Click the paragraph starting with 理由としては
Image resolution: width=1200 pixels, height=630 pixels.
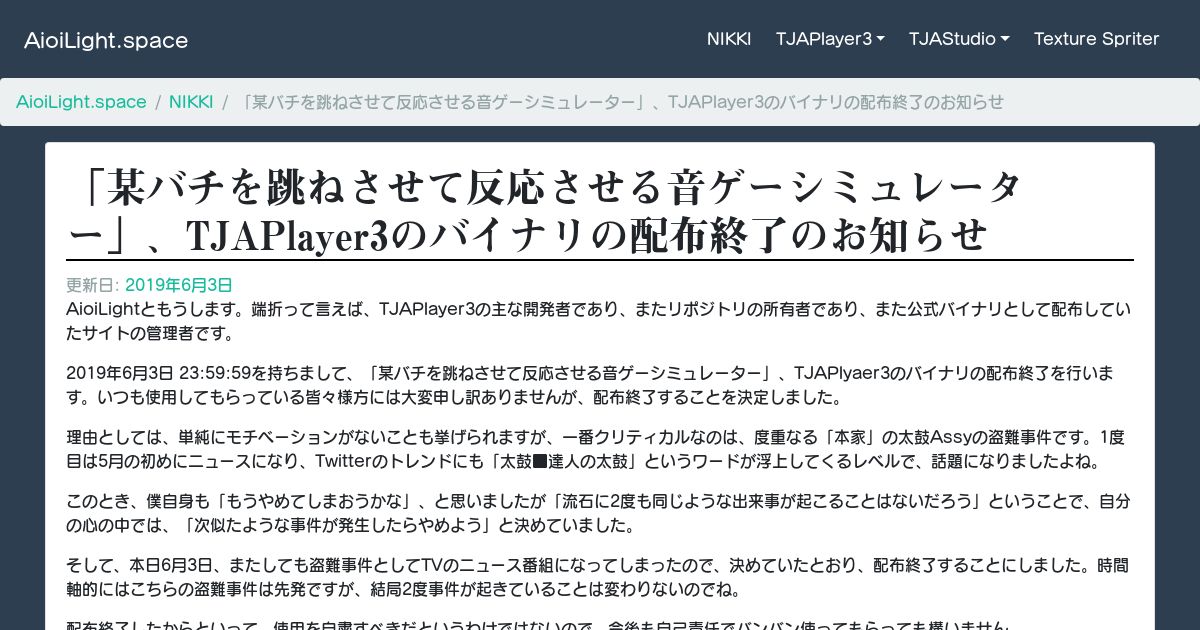click(x=600, y=449)
